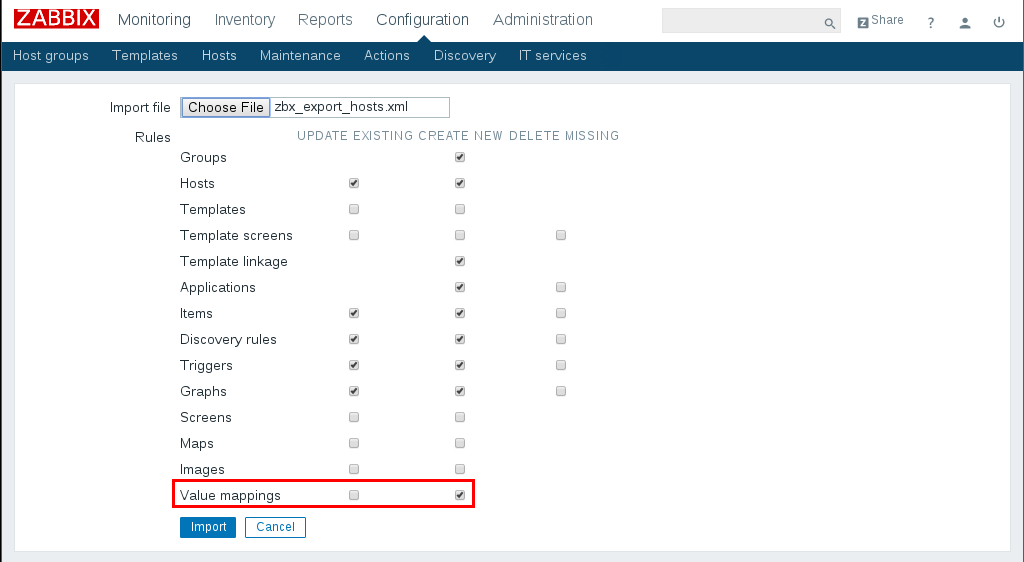Screen dimensions: 1024x562
Task: Uncheck Groups create new checkbox
Action: (x=460, y=157)
